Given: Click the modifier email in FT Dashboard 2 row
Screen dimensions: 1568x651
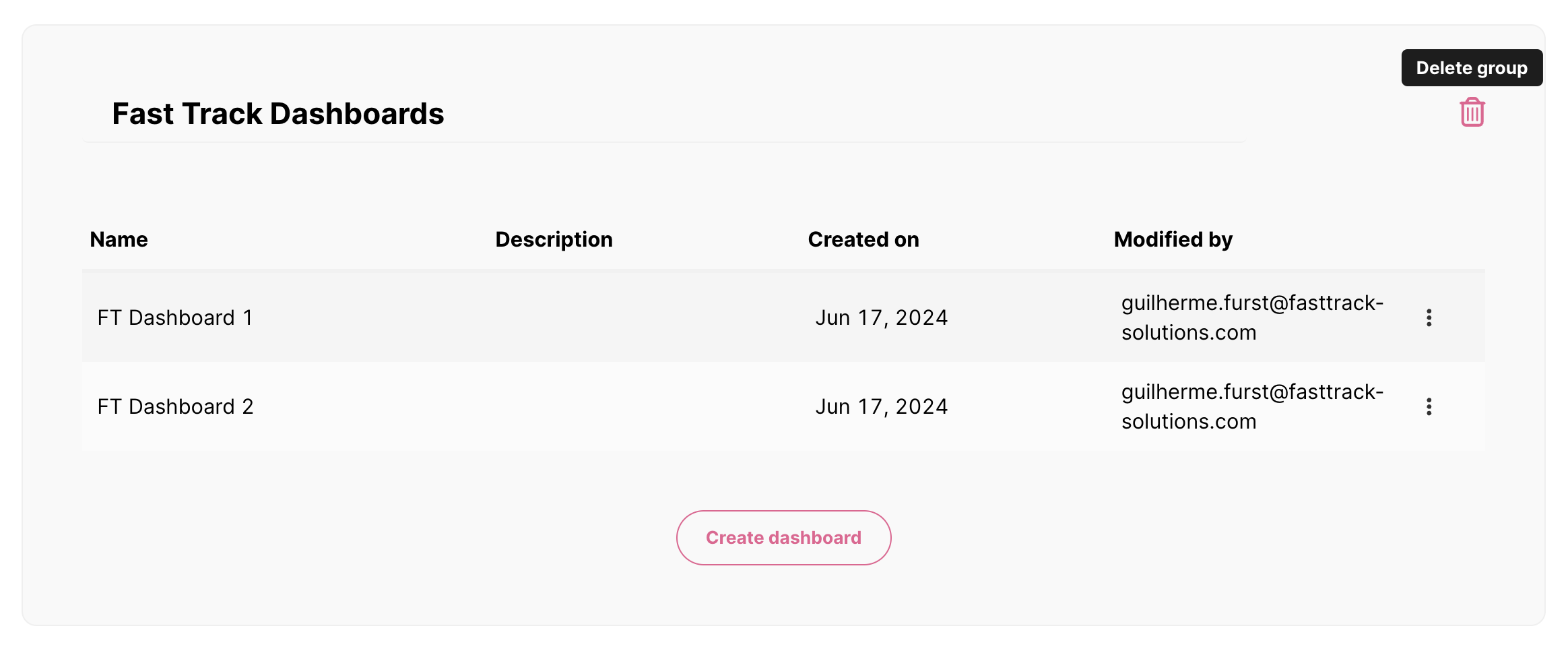Looking at the screenshot, I should (1251, 407).
